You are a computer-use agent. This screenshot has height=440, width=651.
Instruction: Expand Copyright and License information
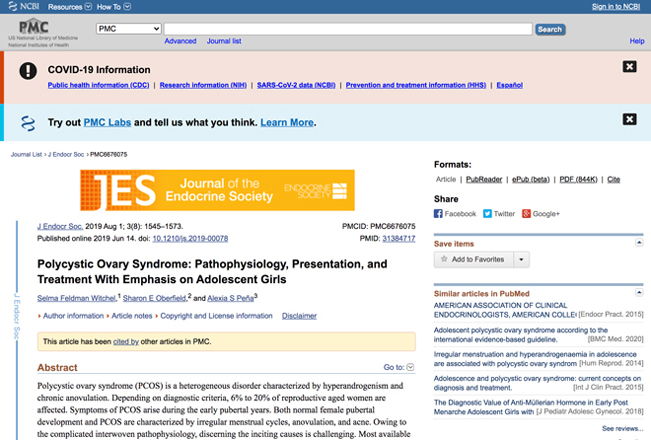pyautogui.click(x=214, y=316)
